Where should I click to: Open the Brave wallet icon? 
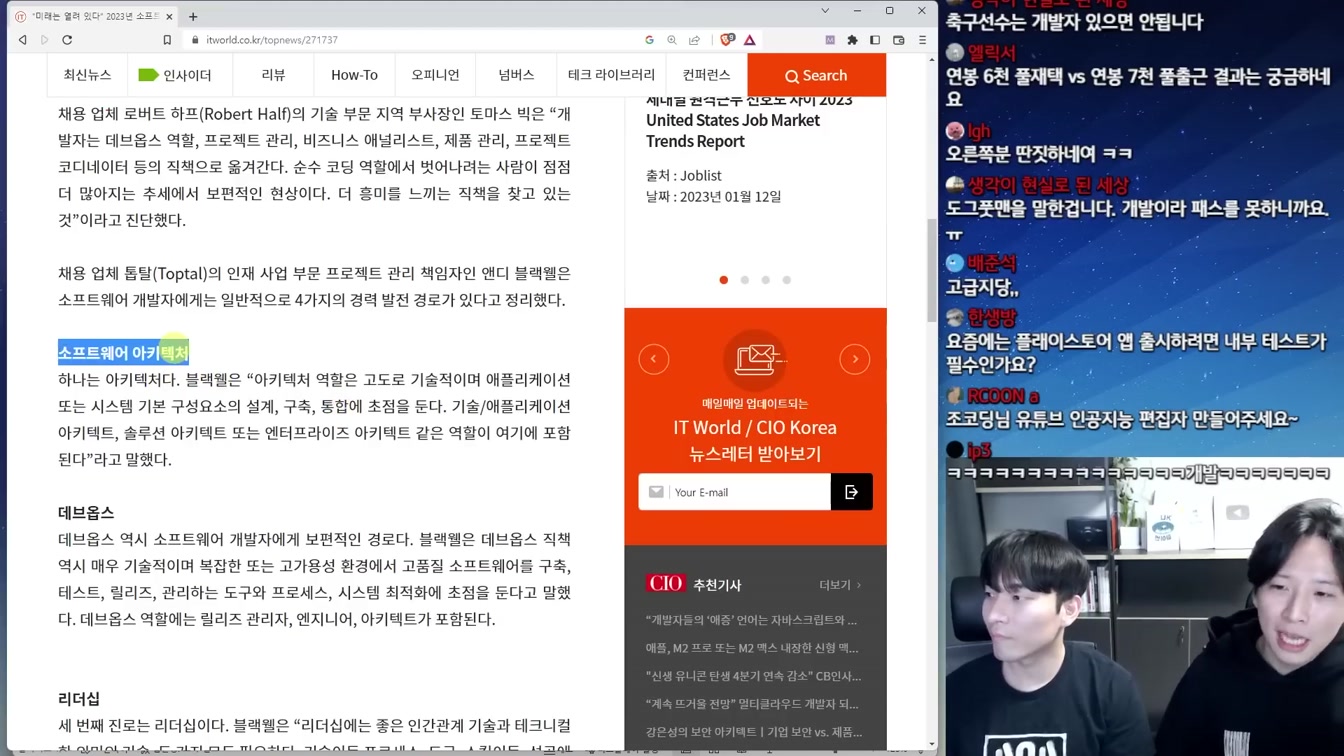(x=898, y=40)
